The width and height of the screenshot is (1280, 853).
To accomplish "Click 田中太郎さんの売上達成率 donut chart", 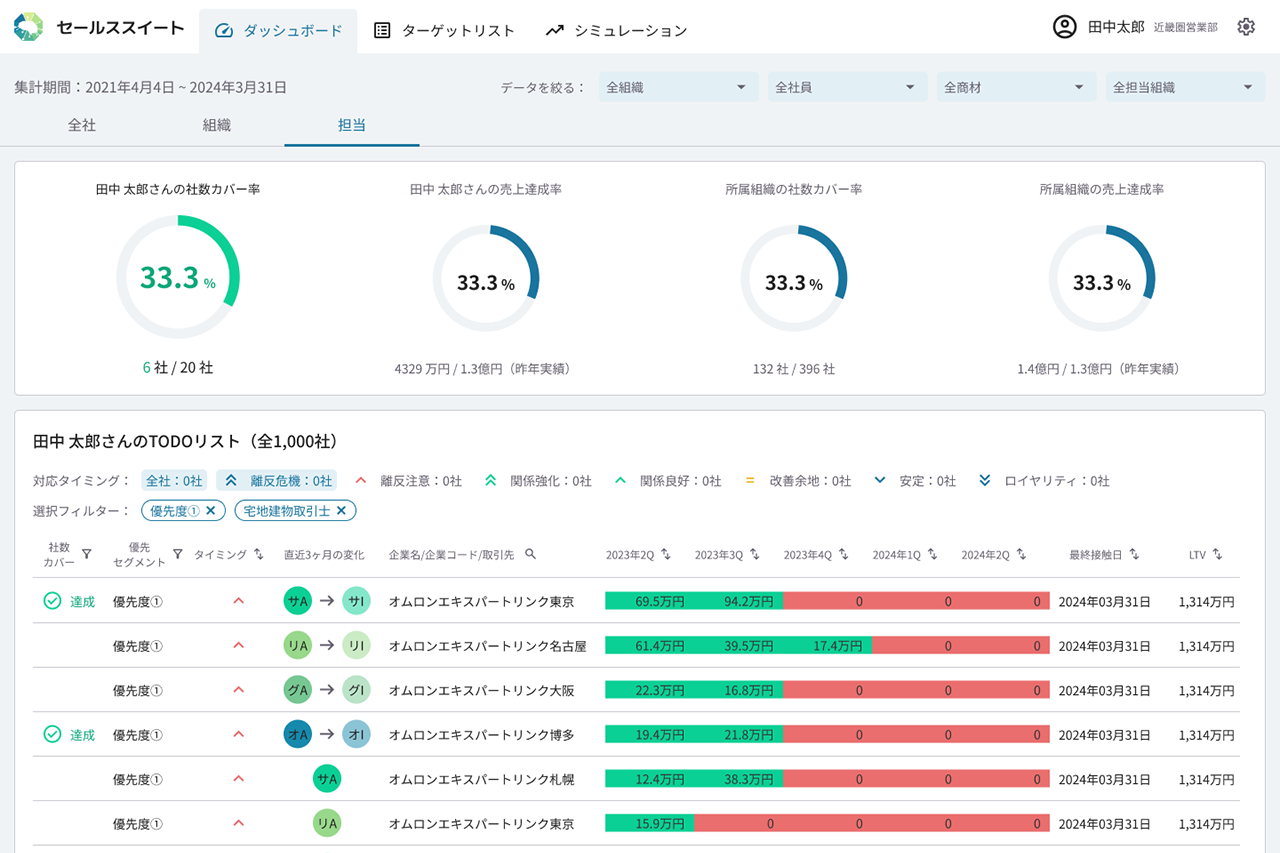I will [x=486, y=278].
